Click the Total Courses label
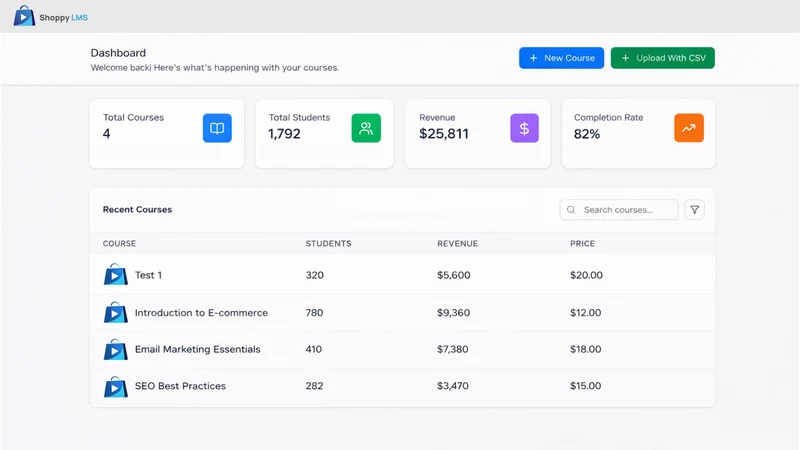This screenshot has width=800, height=450. pyautogui.click(x=134, y=117)
